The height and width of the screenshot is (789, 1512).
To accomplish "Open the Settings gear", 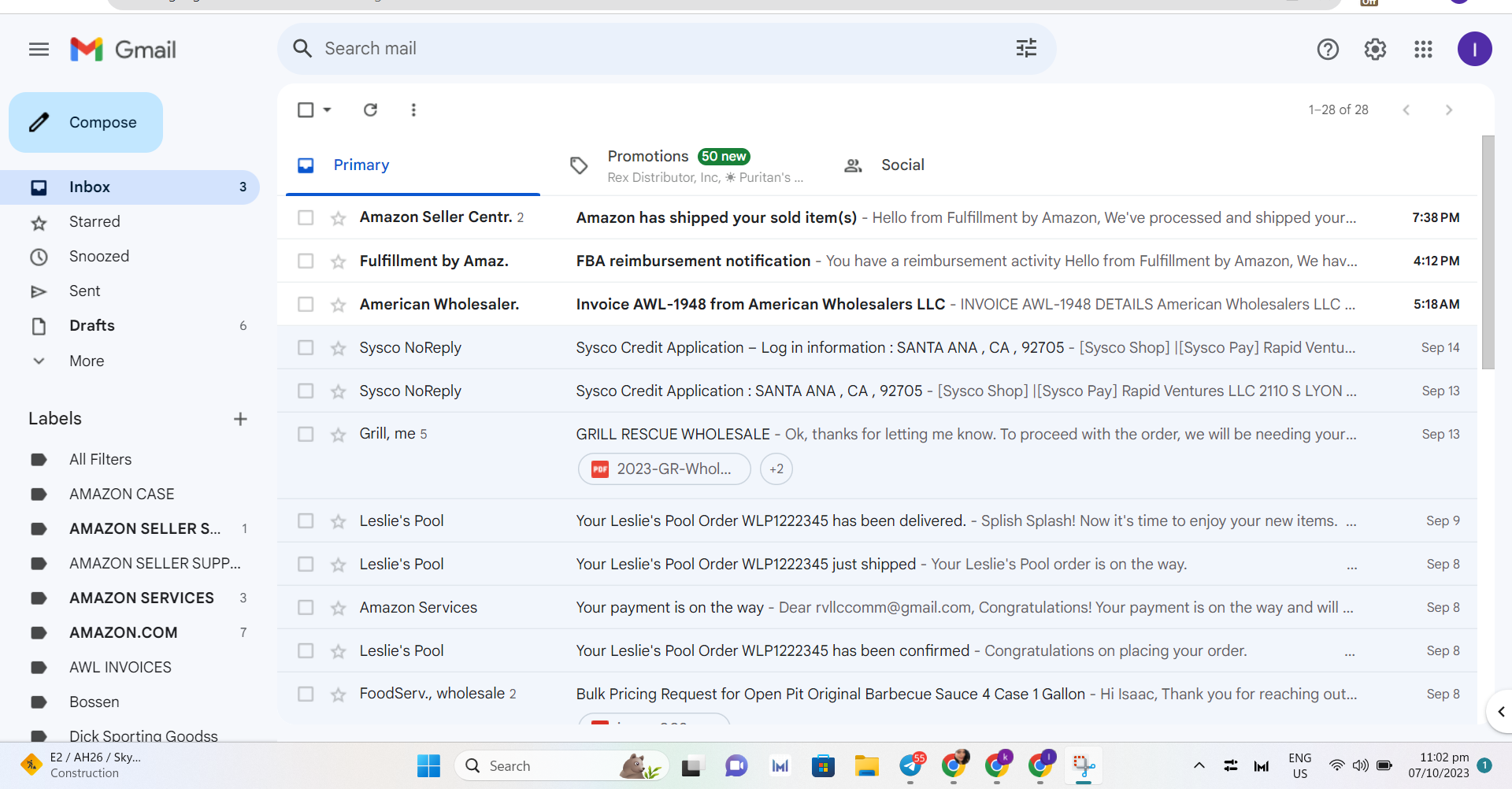I will click(x=1375, y=50).
